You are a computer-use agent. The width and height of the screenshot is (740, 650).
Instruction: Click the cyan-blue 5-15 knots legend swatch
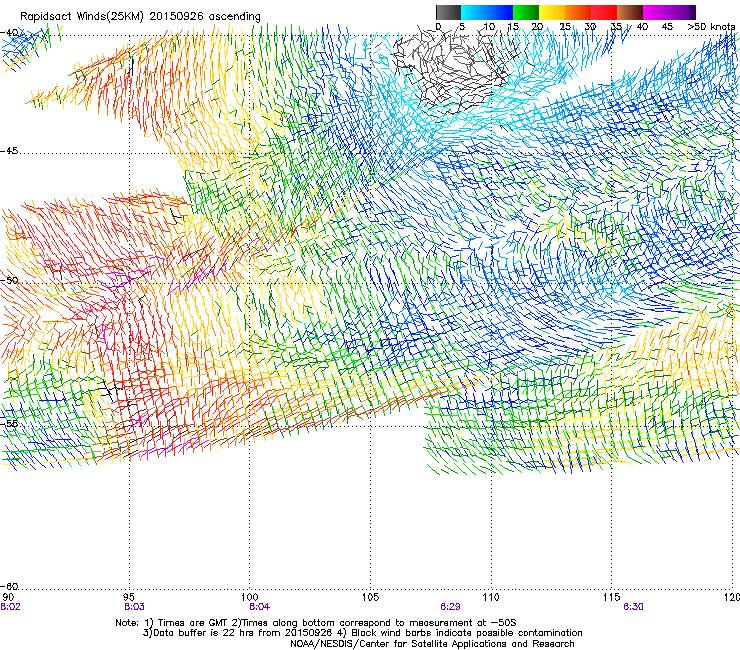click(x=487, y=12)
